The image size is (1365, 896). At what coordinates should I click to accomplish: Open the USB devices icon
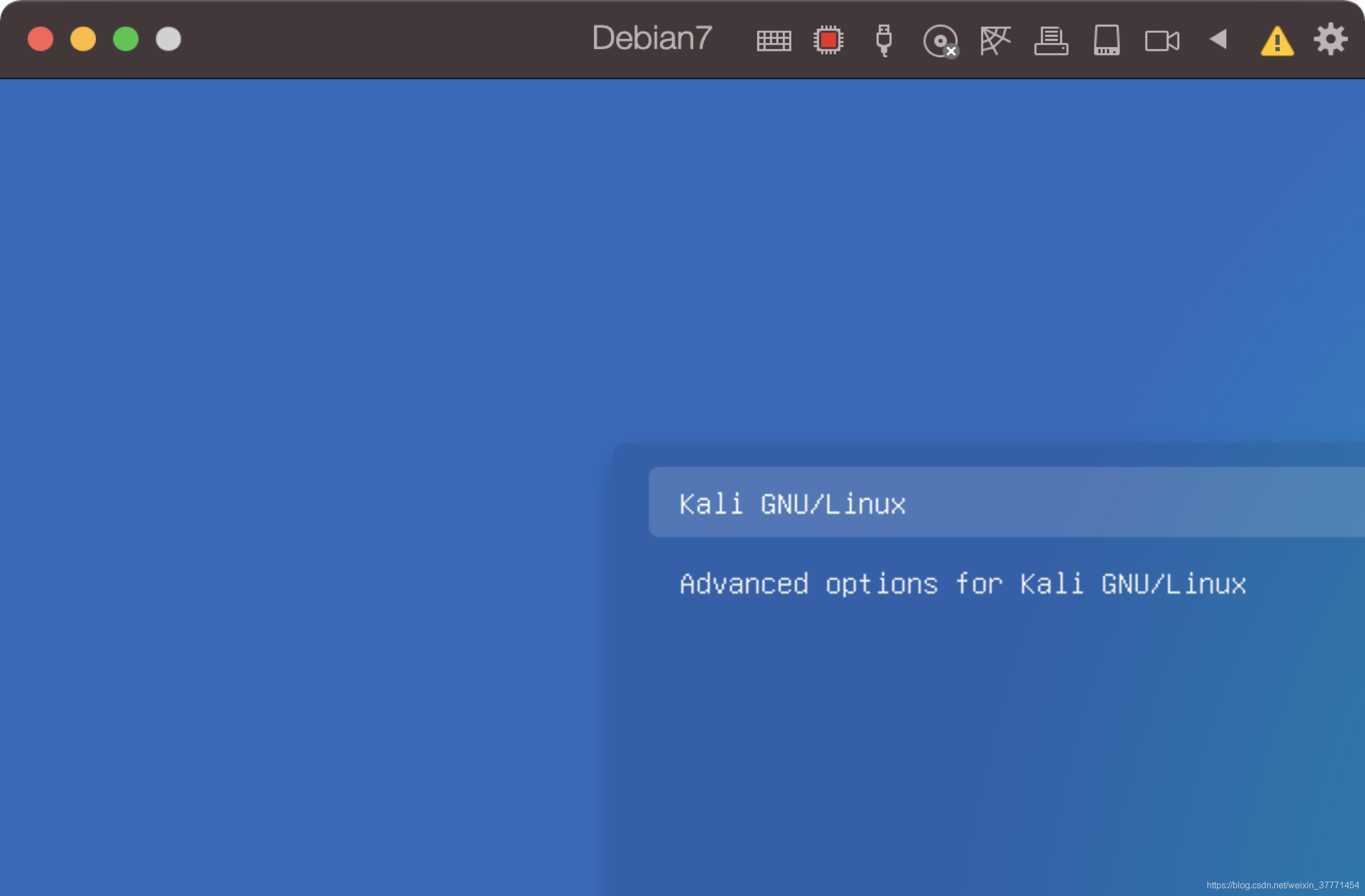click(884, 40)
